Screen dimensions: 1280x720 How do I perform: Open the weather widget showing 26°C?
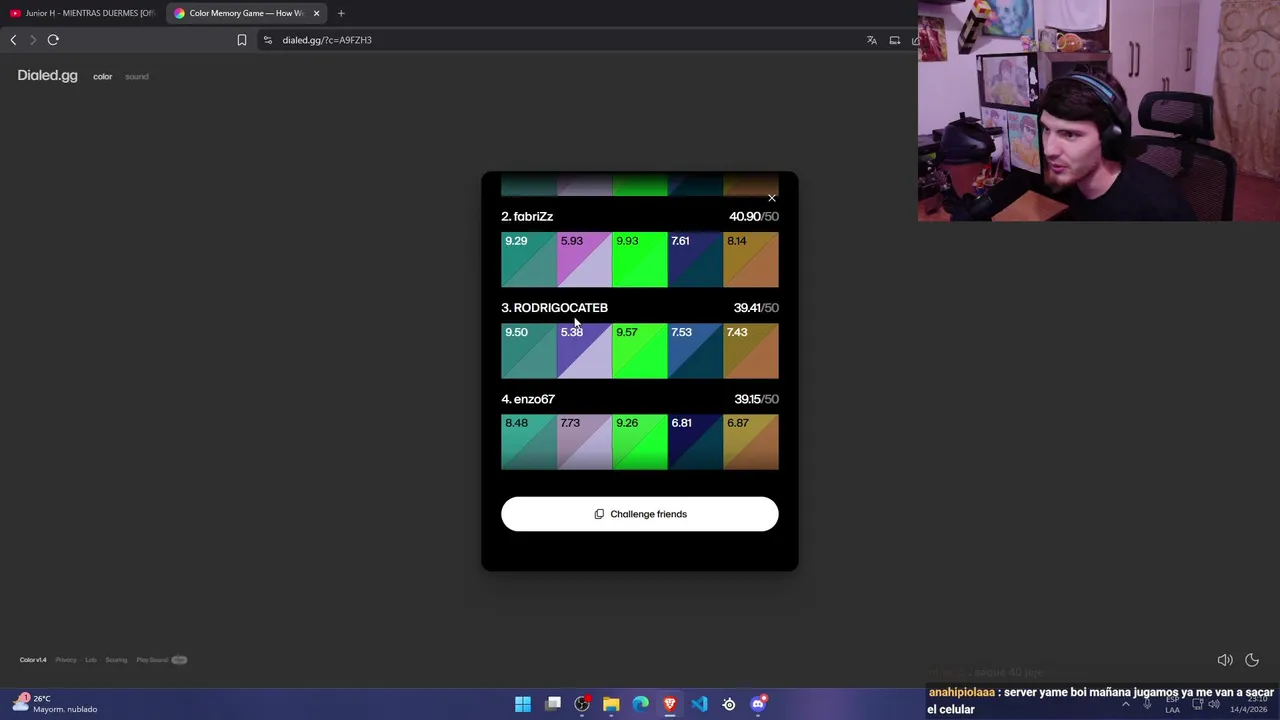coord(55,704)
